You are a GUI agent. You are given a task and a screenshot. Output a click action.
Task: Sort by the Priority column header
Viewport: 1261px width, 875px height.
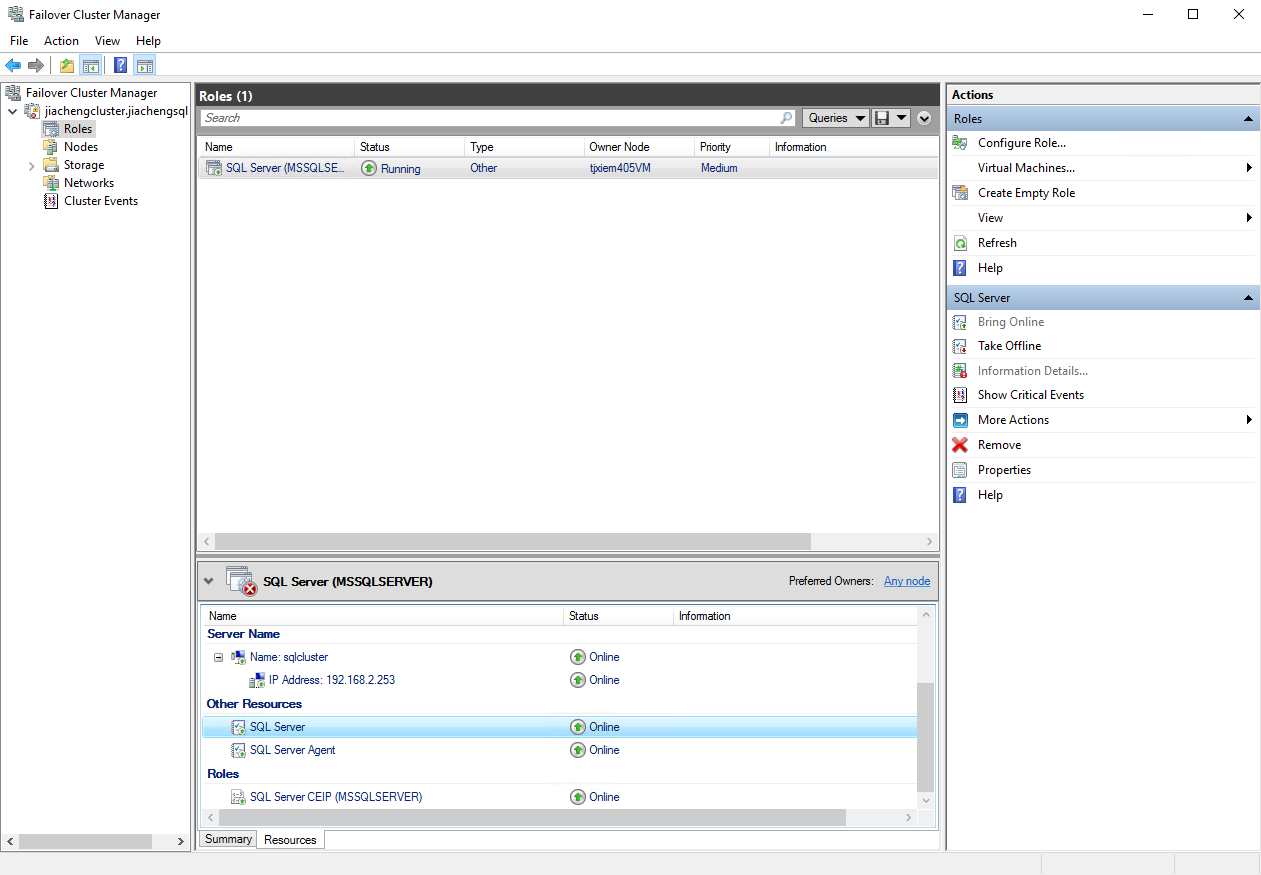(731, 147)
